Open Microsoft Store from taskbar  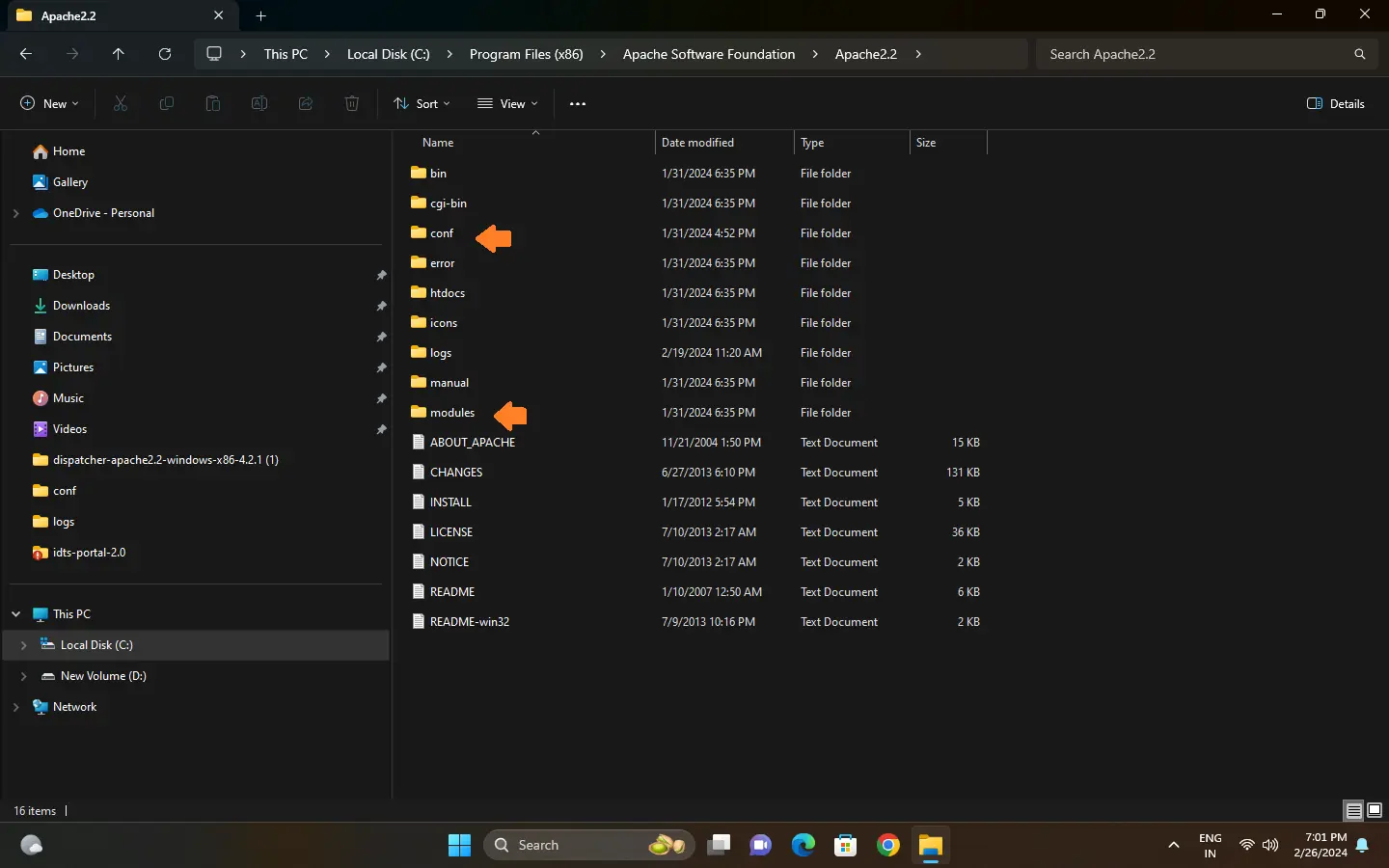click(846, 845)
